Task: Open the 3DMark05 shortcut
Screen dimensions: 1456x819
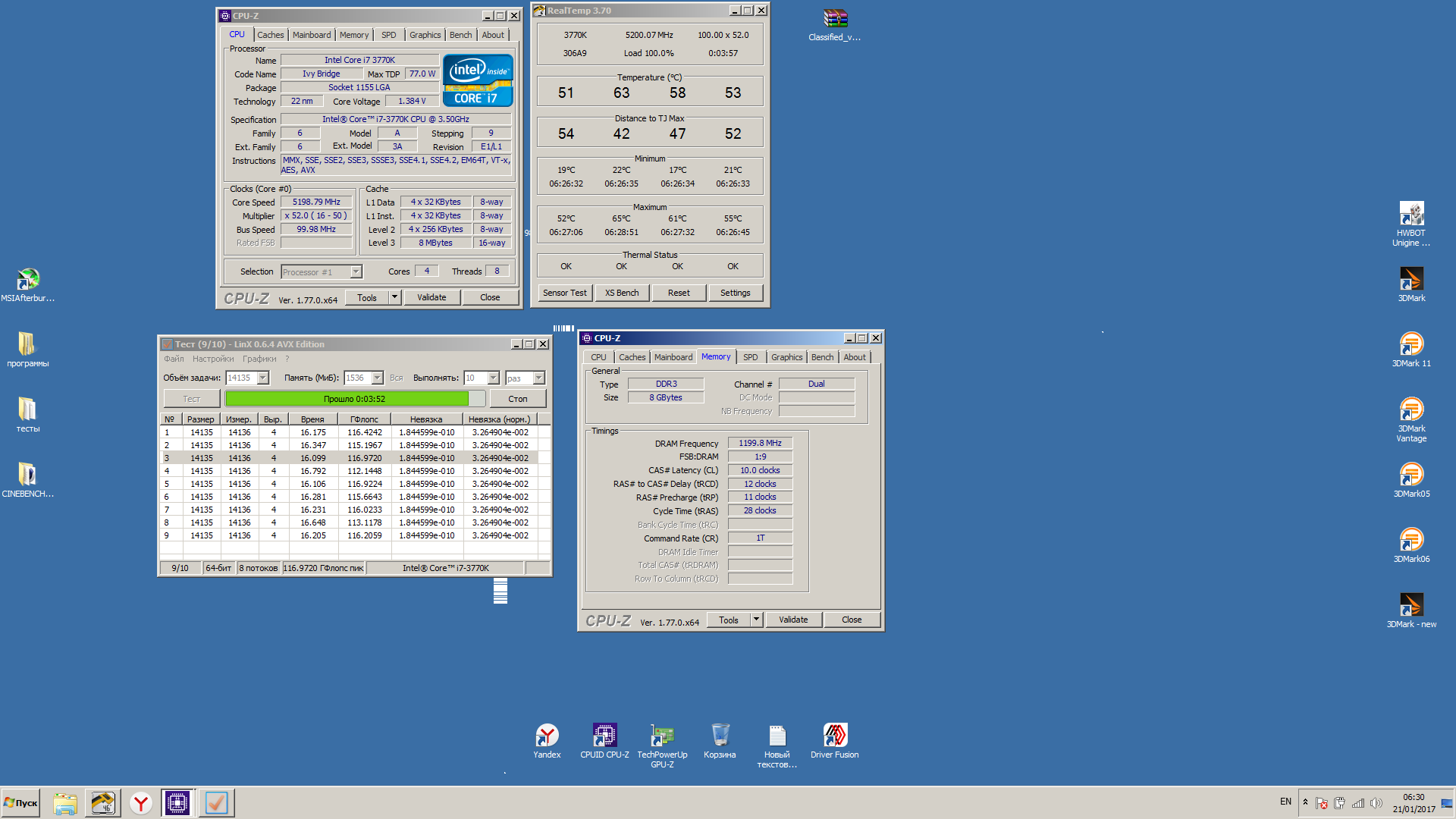Action: pyautogui.click(x=1411, y=480)
